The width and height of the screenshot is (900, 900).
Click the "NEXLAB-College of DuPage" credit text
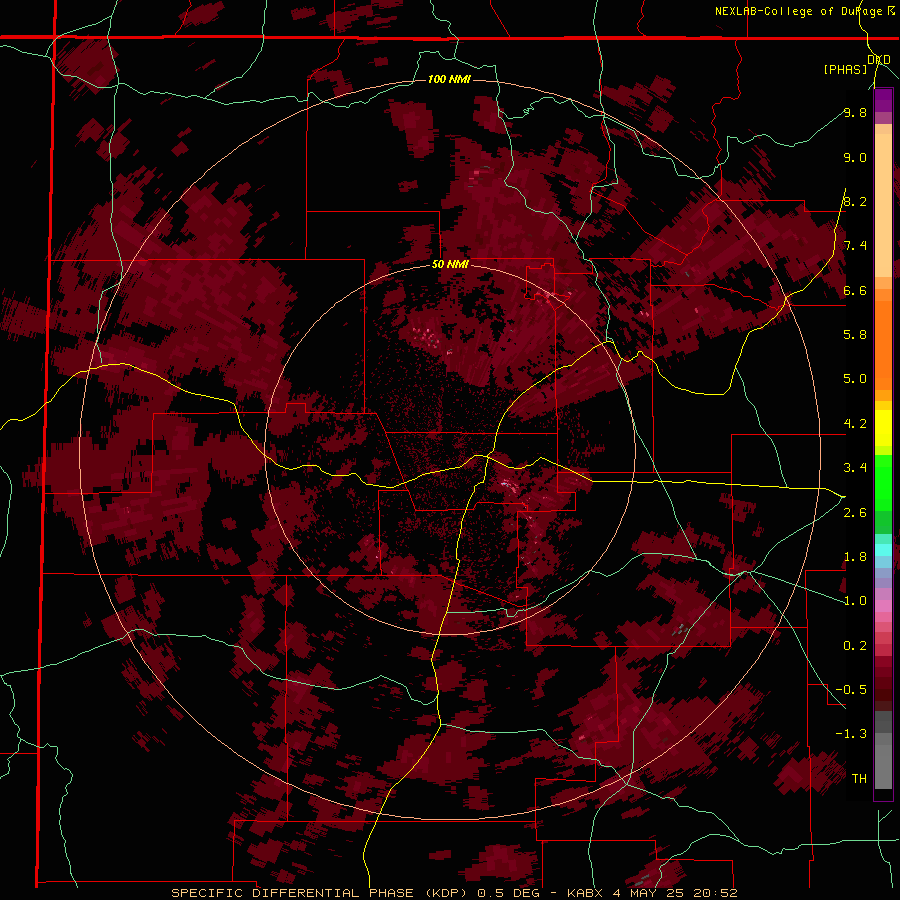pyautogui.click(x=800, y=11)
